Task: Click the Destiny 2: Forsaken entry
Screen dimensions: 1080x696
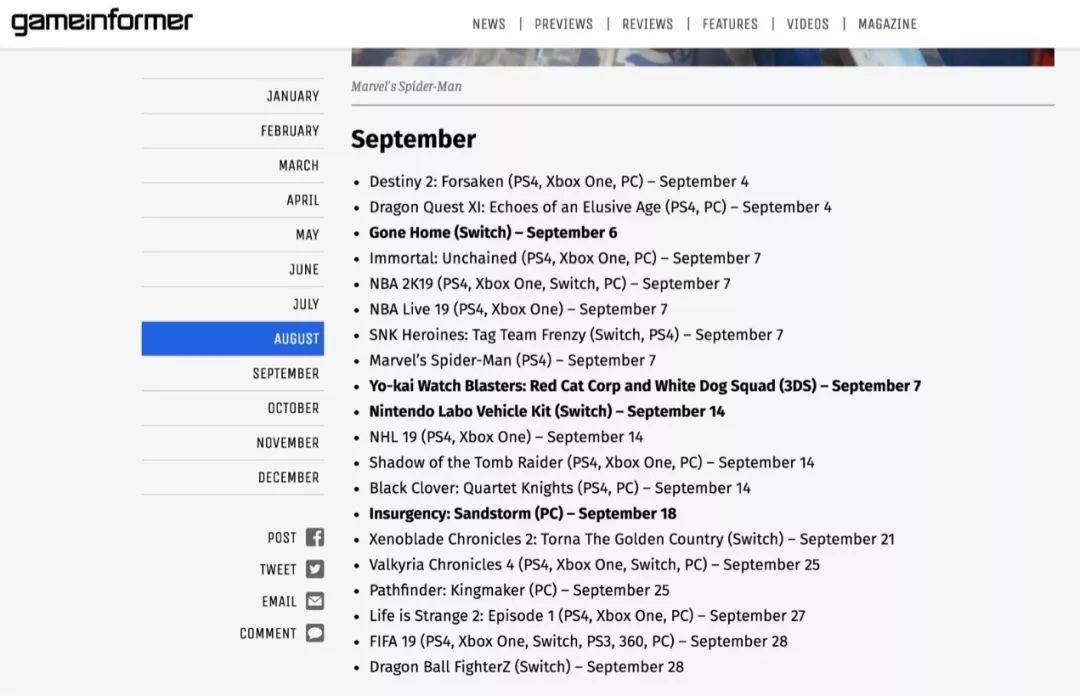Action: pos(559,181)
